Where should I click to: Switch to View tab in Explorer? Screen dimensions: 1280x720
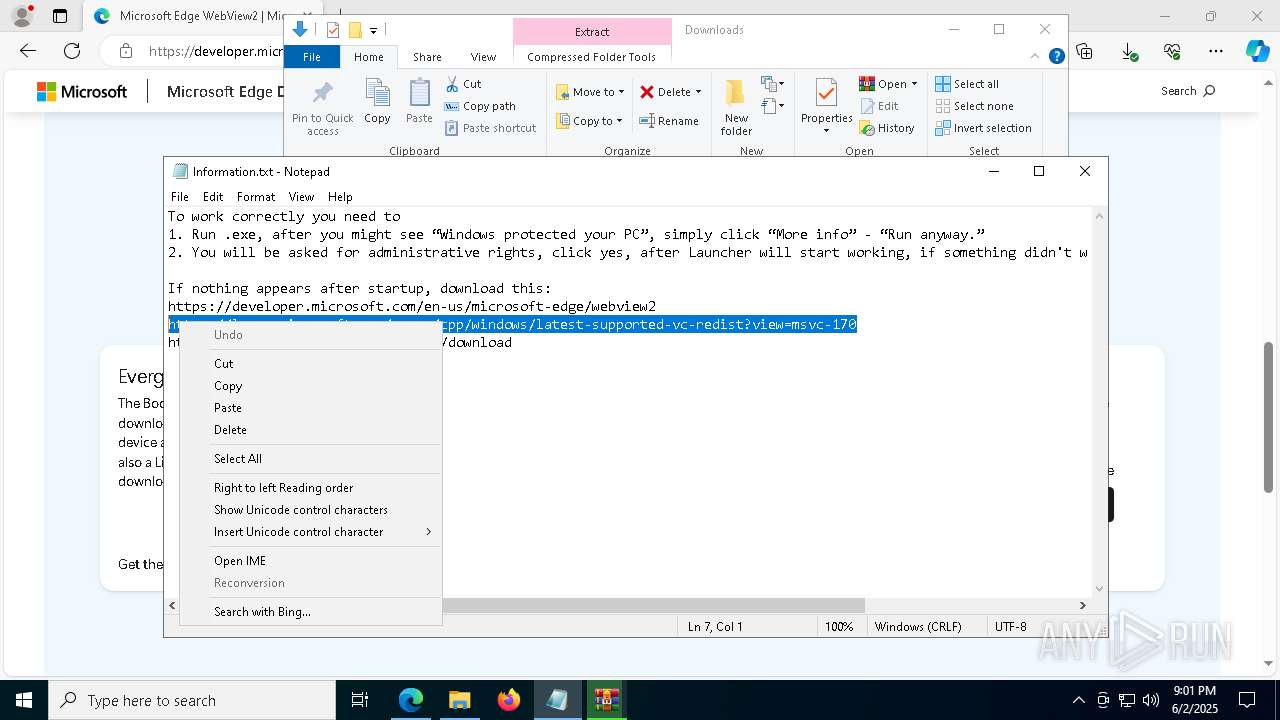[x=483, y=57]
